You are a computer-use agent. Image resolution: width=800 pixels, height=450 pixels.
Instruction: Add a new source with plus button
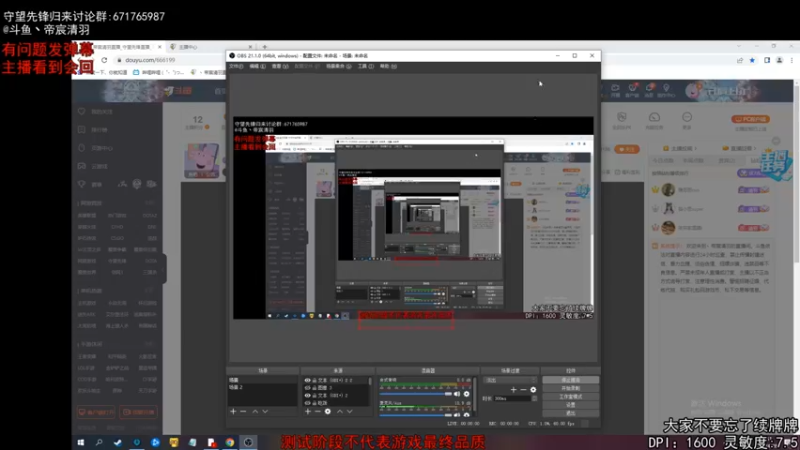tap(308, 411)
